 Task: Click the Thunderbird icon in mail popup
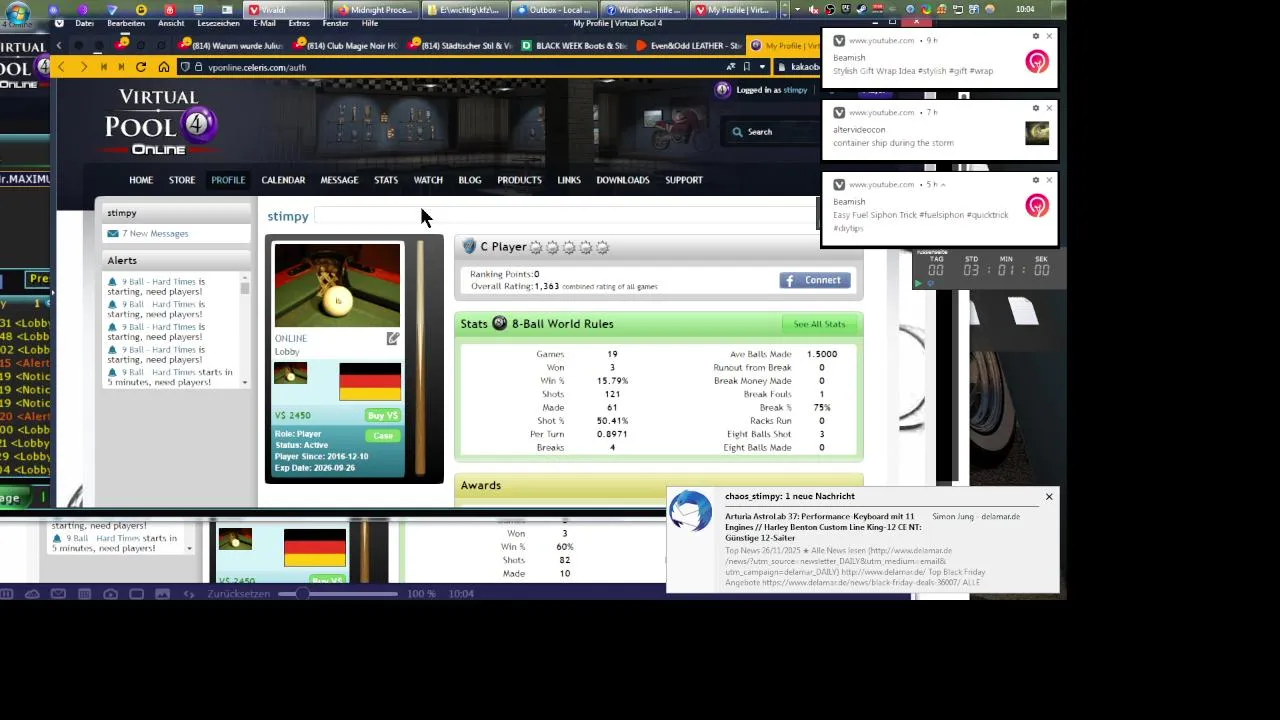point(690,512)
